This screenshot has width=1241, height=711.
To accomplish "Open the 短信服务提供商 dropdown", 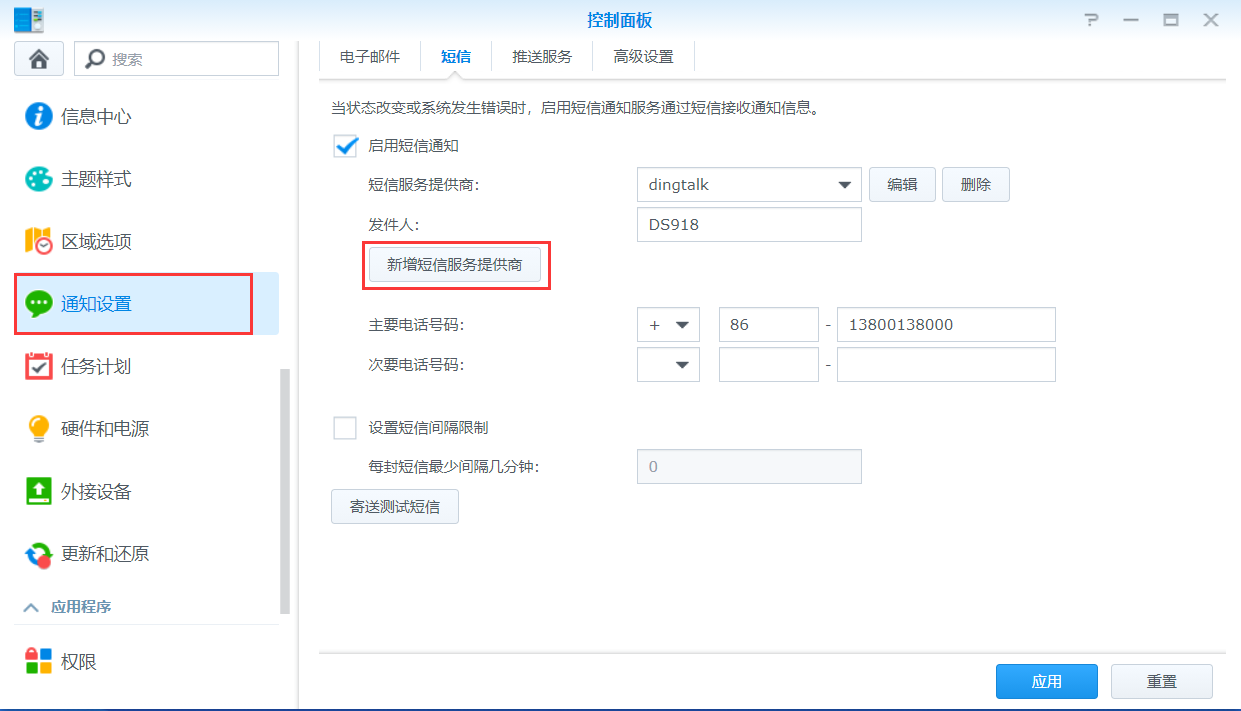I will tap(748, 184).
